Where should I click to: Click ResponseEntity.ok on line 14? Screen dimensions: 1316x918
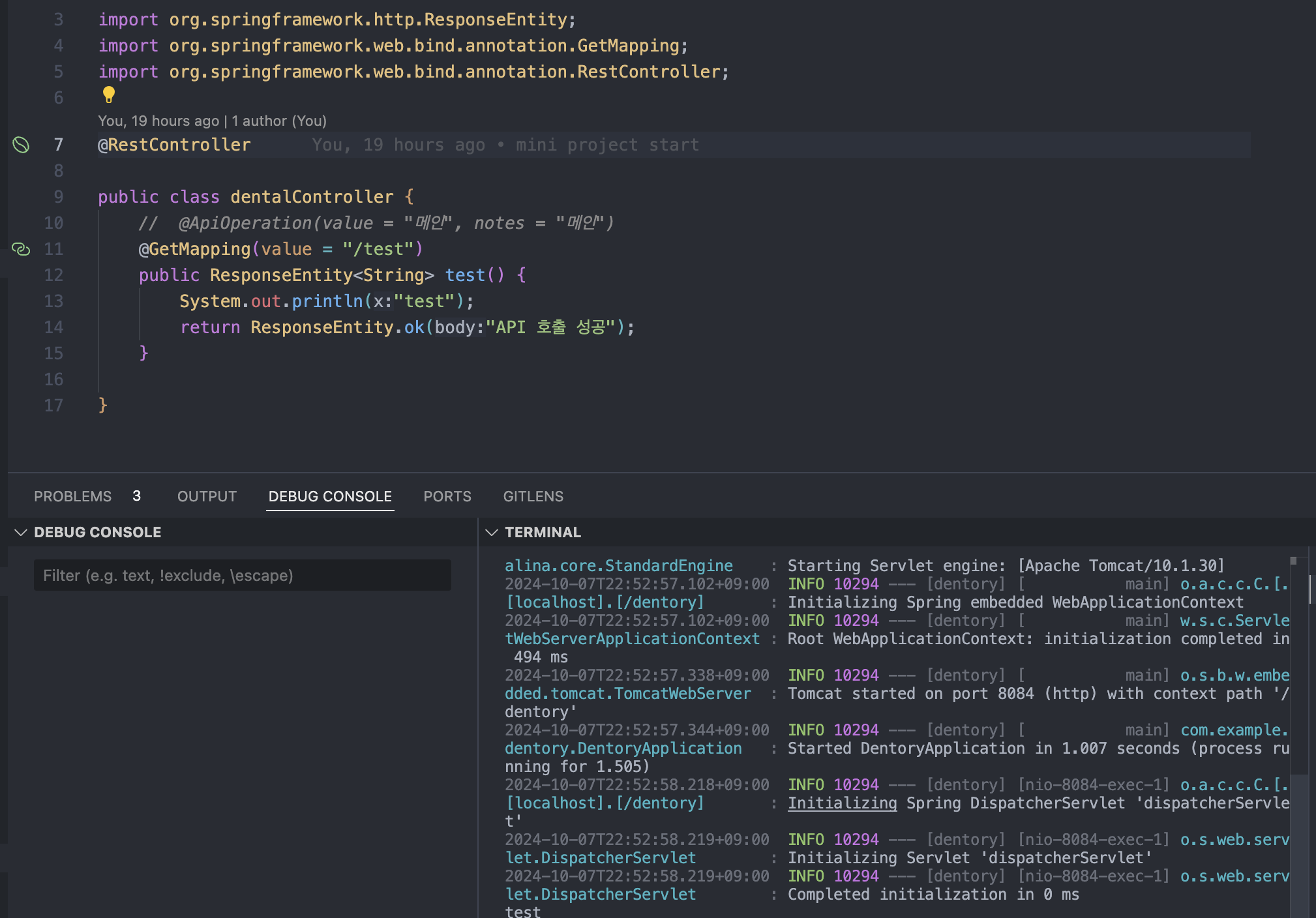point(337,327)
